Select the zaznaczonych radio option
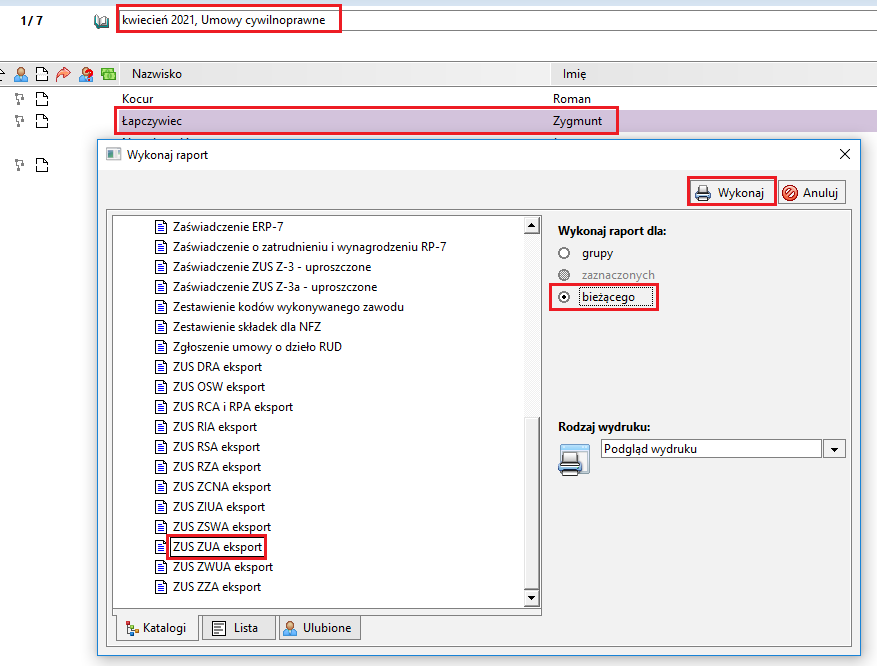The width and height of the screenshot is (877, 666). pos(564,275)
